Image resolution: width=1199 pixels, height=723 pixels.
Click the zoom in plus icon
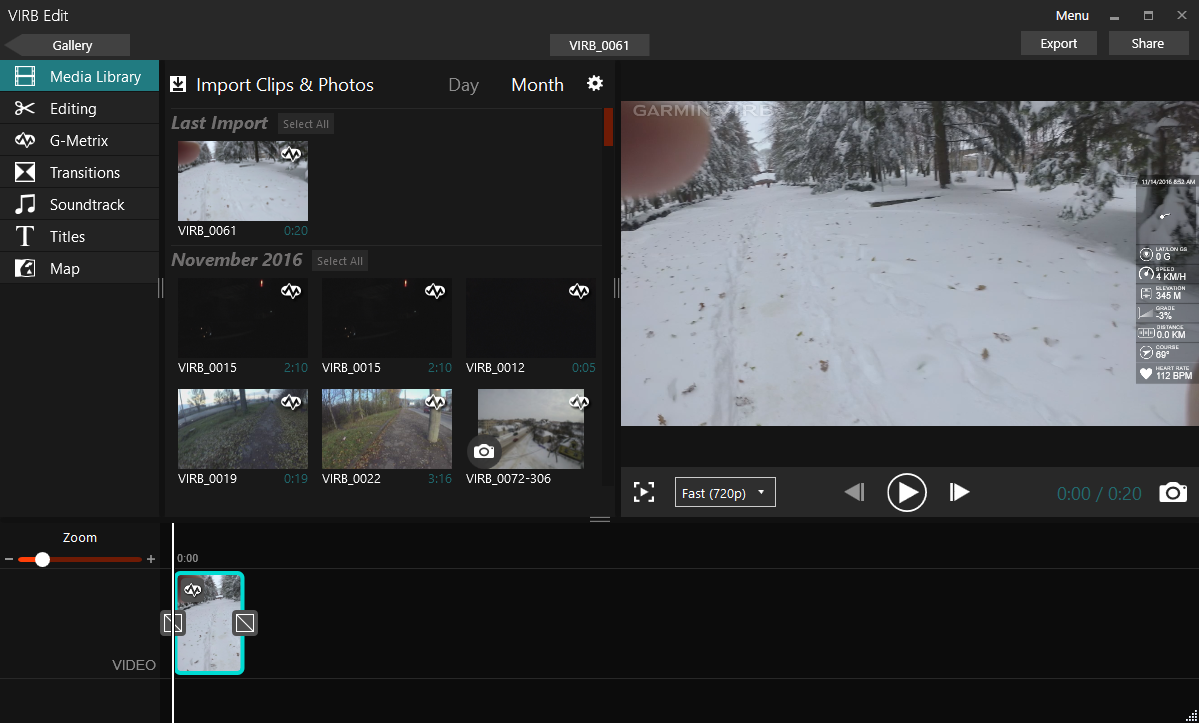[x=151, y=559]
